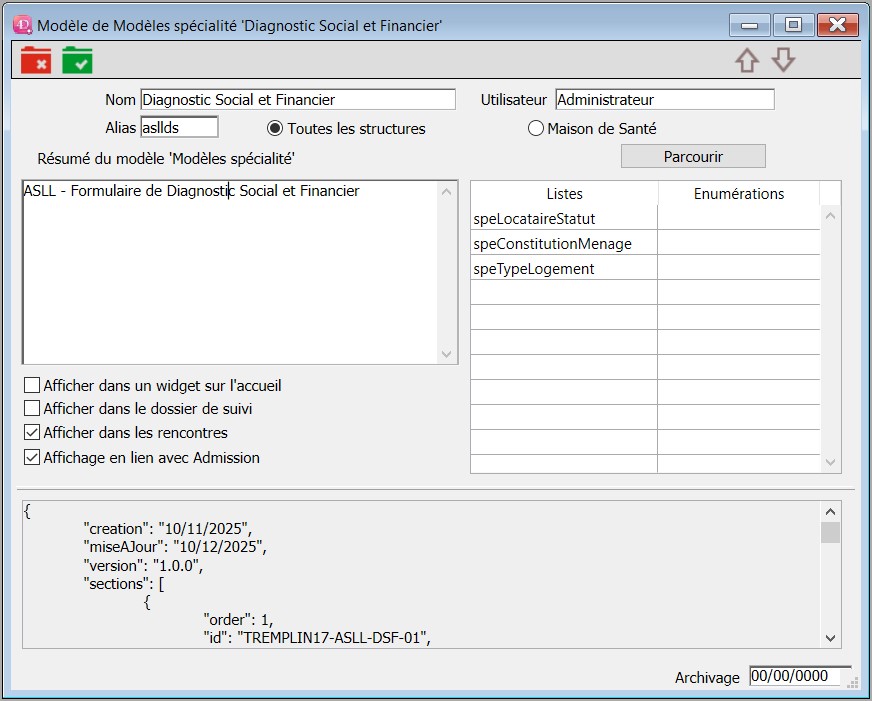Uncheck 'Afficher dans les rencontres'
The image size is (872, 701).
coord(32,433)
